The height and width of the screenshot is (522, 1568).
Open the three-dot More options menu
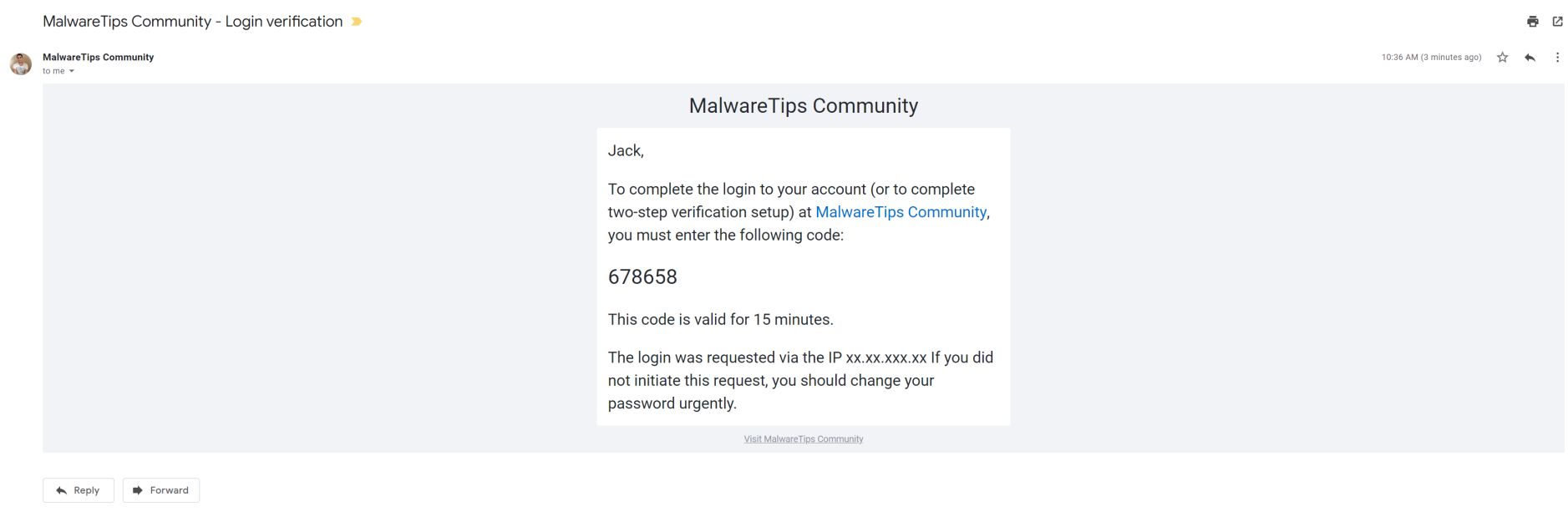pos(1557,58)
